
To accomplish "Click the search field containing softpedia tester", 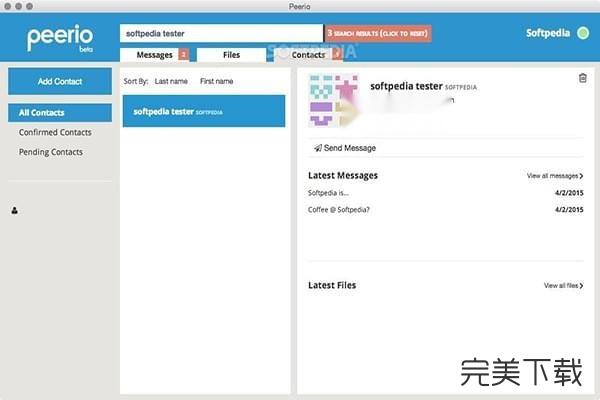I will 222,33.
